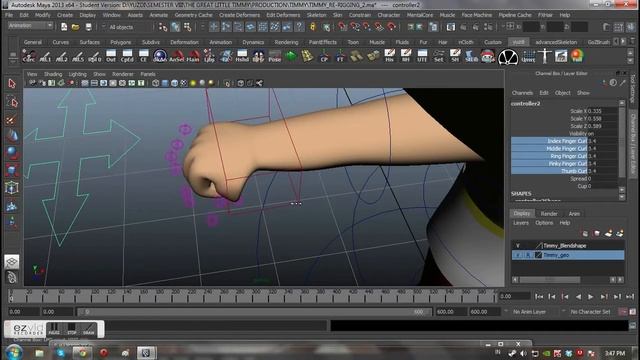The width and height of the screenshot is (640, 360).
Task: Play the animation forwards
Action: pyautogui.click(x=591, y=297)
